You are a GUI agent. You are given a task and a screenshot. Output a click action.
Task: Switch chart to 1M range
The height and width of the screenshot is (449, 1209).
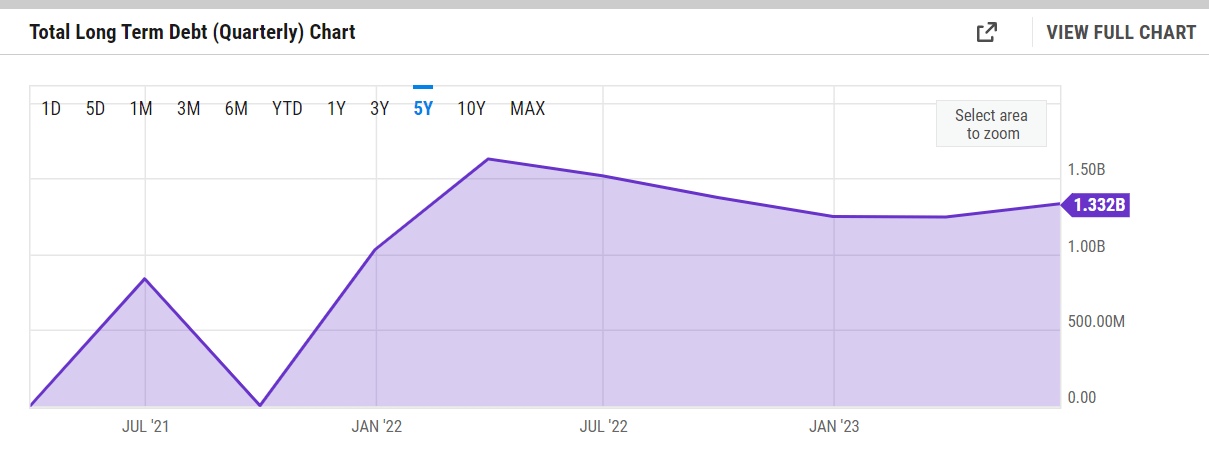[x=141, y=109]
